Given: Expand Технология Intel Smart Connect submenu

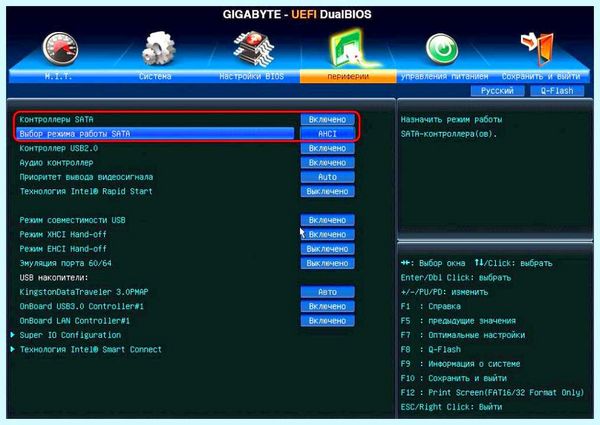Looking at the screenshot, I should coord(91,350).
